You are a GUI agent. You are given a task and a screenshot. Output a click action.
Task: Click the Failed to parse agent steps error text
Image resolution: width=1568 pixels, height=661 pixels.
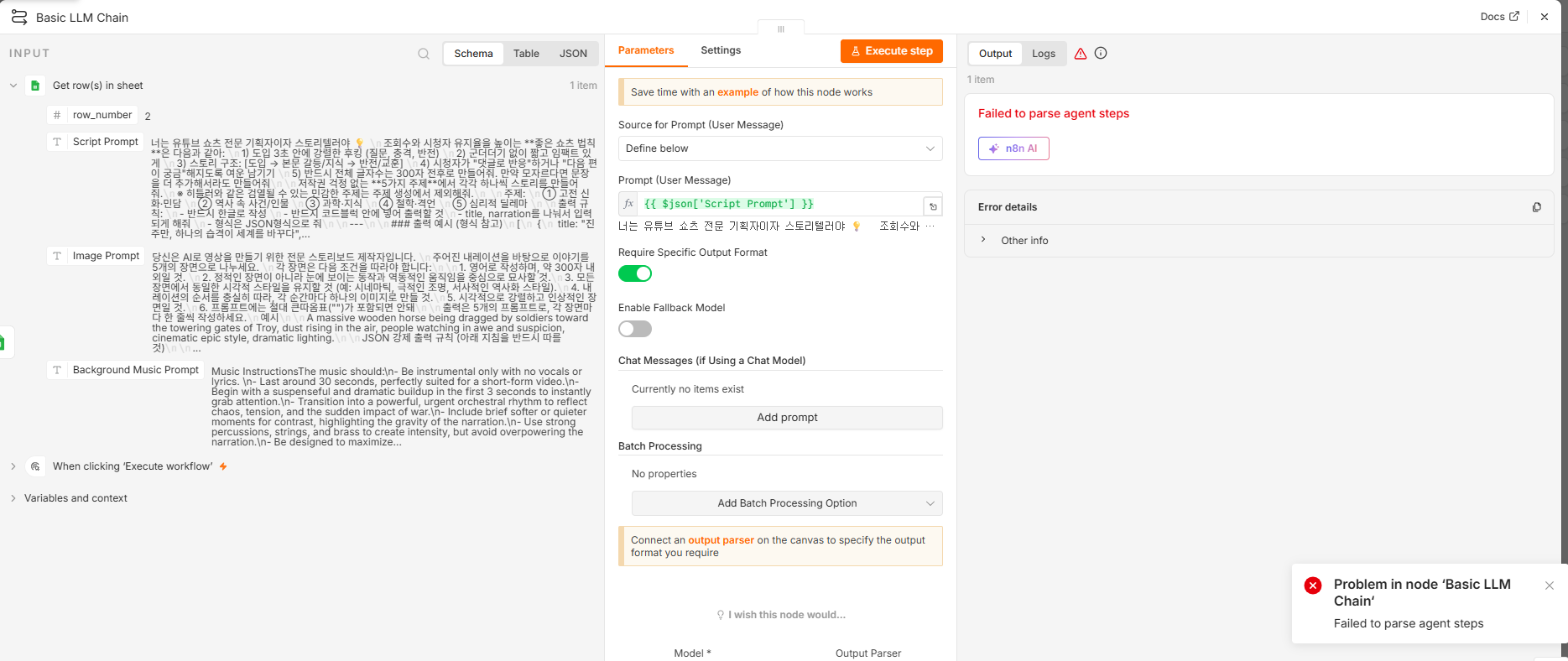point(1054,114)
